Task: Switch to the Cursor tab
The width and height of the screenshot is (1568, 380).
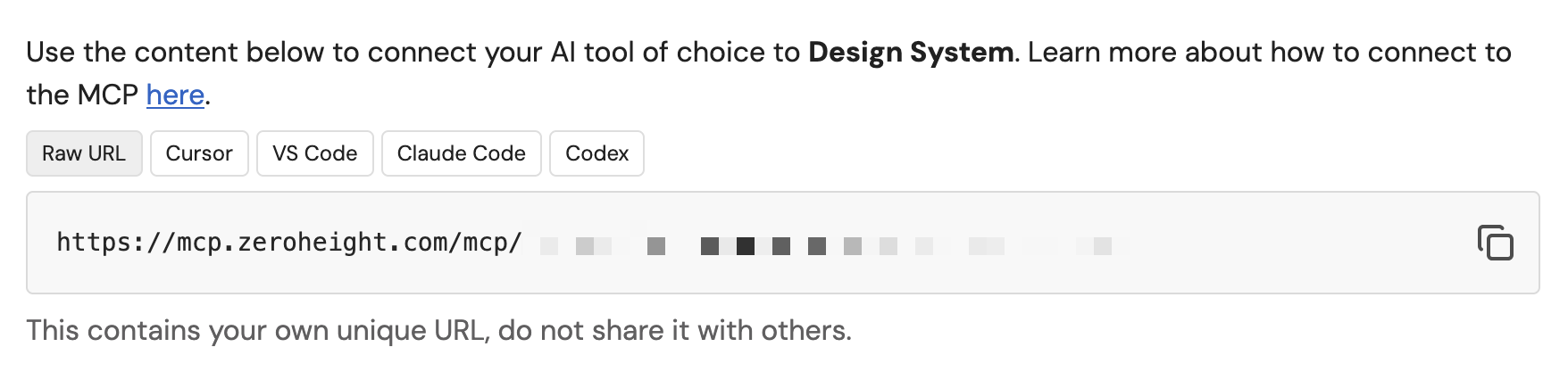Action: point(199,153)
